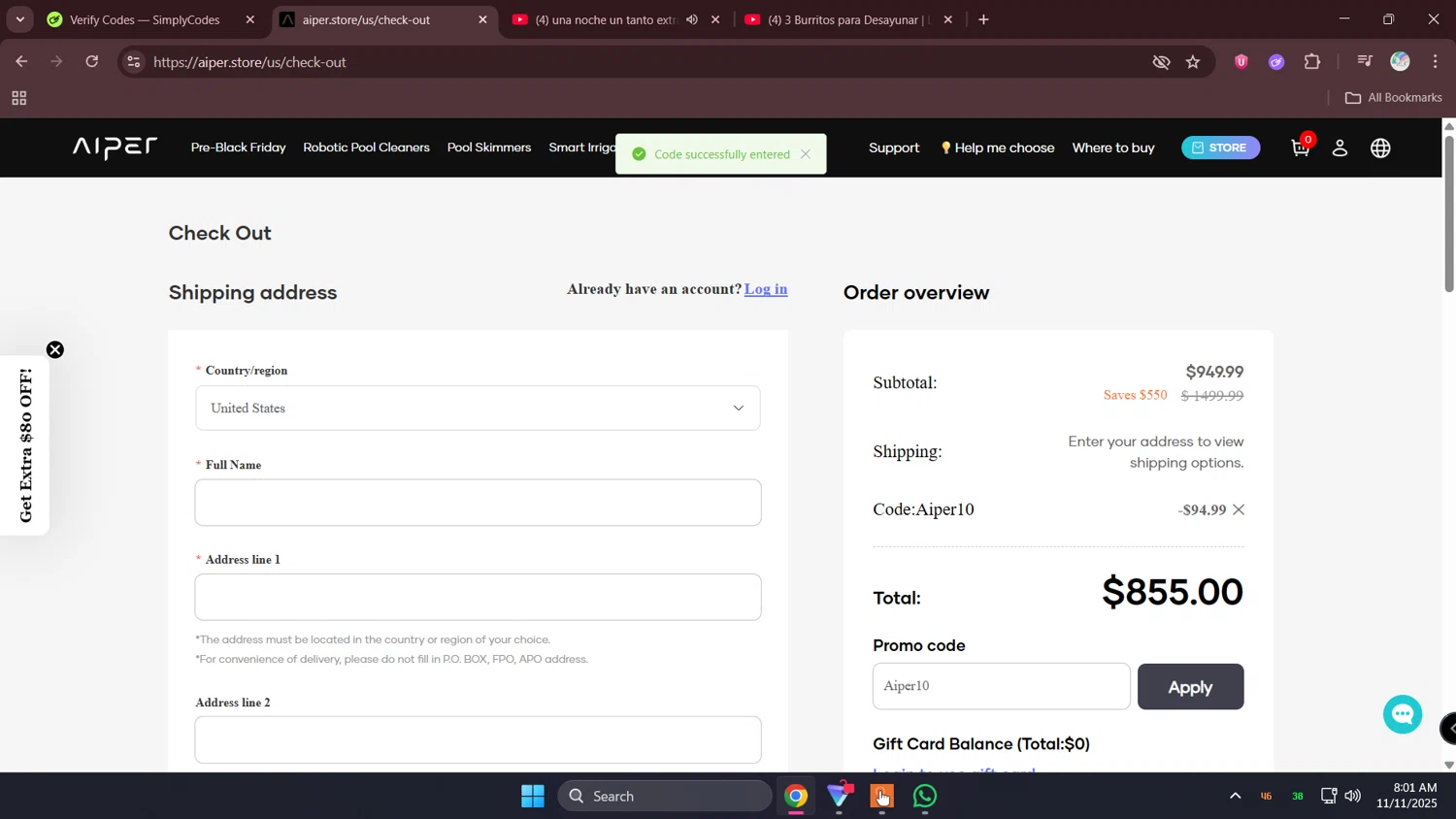Switch to the 3 Burritos para Desayunar tab
This screenshot has width=1456, height=819.
[x=847, y=19]
